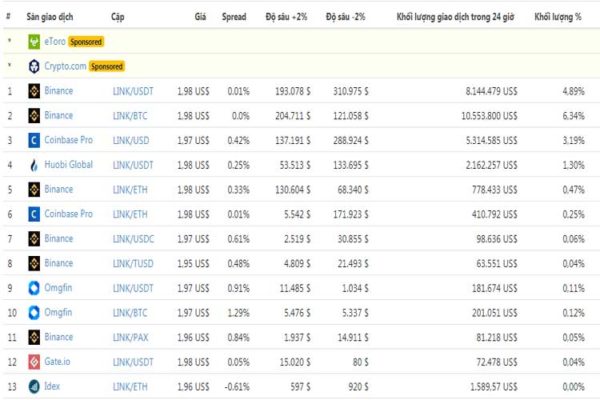
Task: Sort by the Cặp column header
Action: point(117,17)
